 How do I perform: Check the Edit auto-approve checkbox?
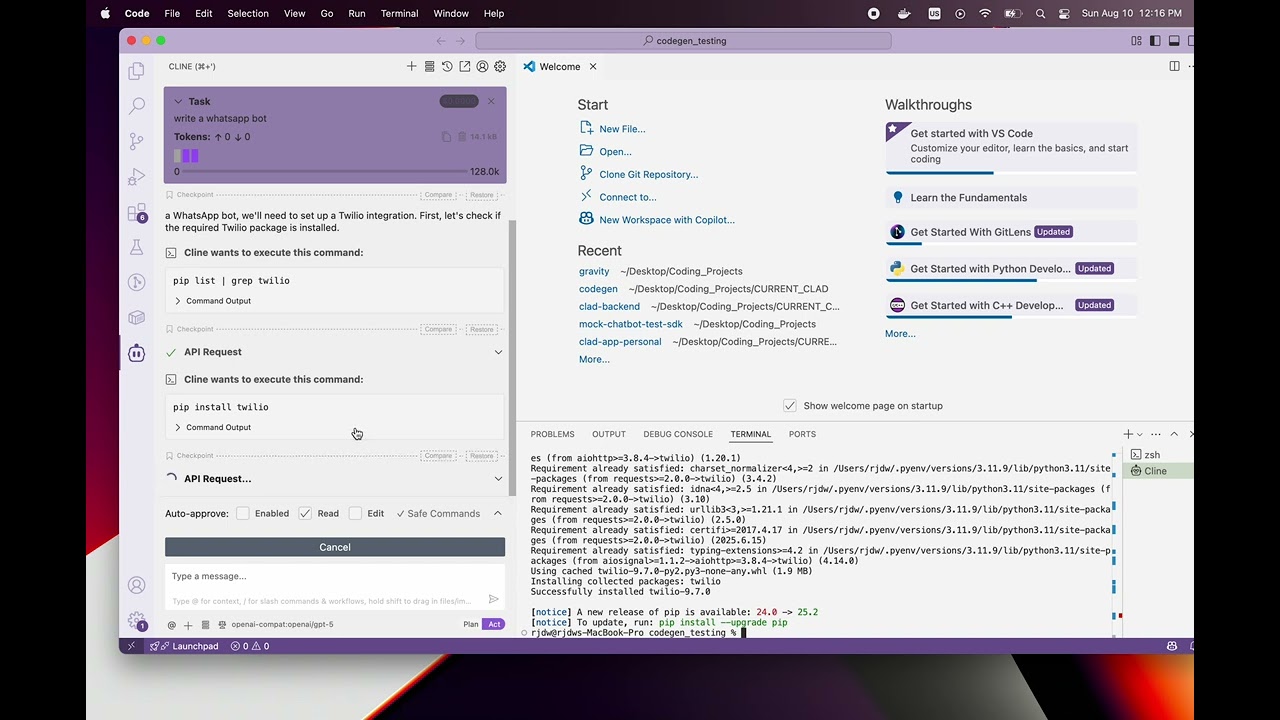pos(355,513)
